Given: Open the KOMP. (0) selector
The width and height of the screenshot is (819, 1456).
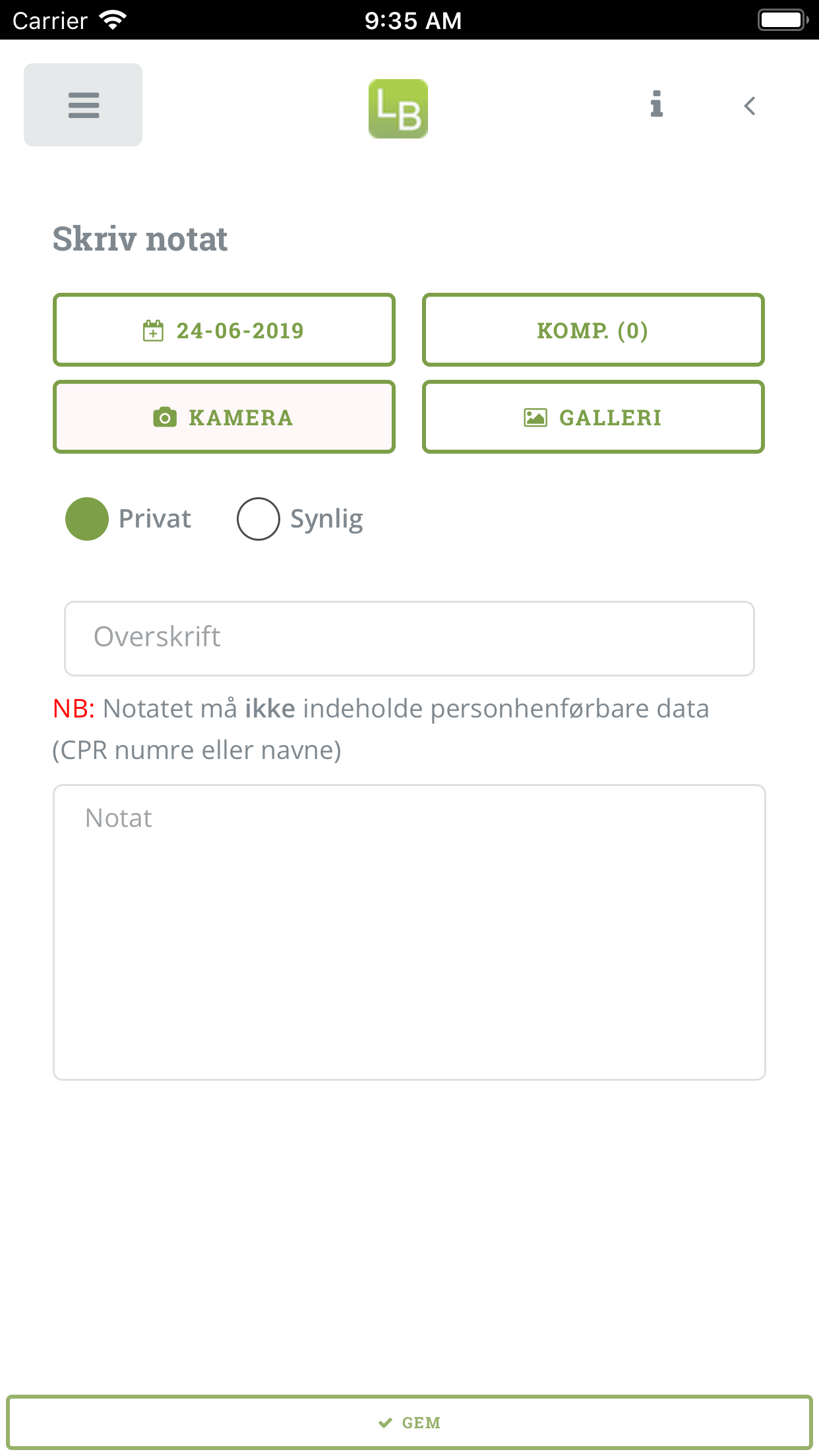Looking at the screenshot, I should [x=592, y=330].
